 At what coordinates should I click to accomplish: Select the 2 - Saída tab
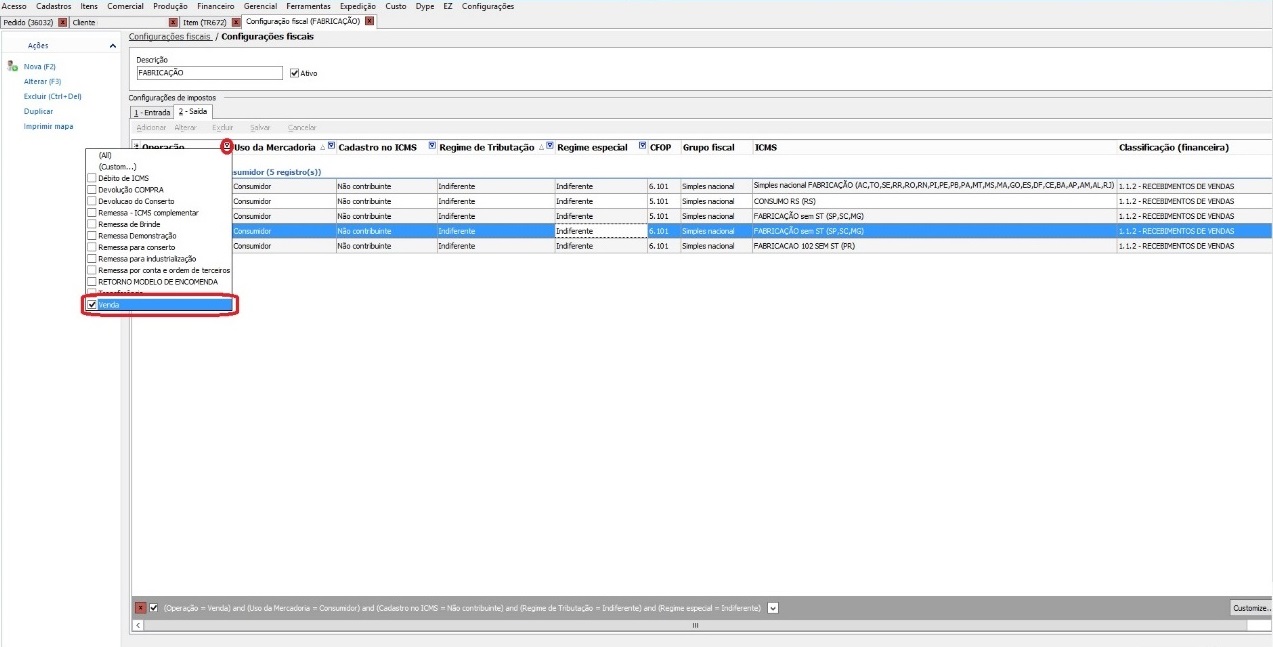pyautogui.click(x=193, y=111)
